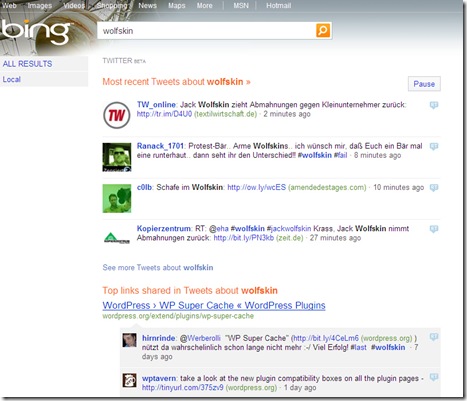Click 'Top links shared in Tweets' heading
The image size is (467, 401).
tap(190, 290)
